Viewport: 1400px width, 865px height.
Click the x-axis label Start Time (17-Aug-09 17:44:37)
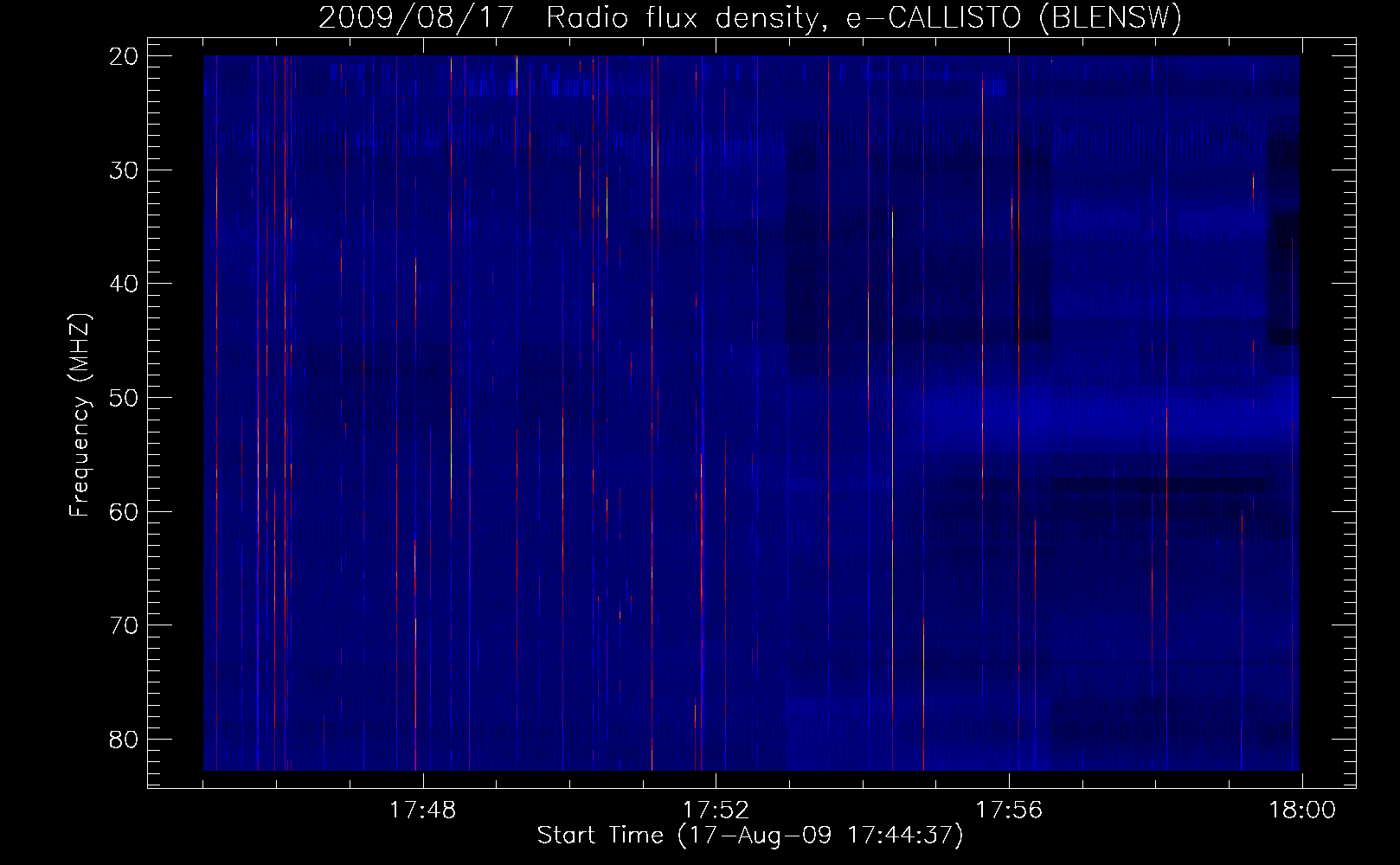[x=750, y=836]
